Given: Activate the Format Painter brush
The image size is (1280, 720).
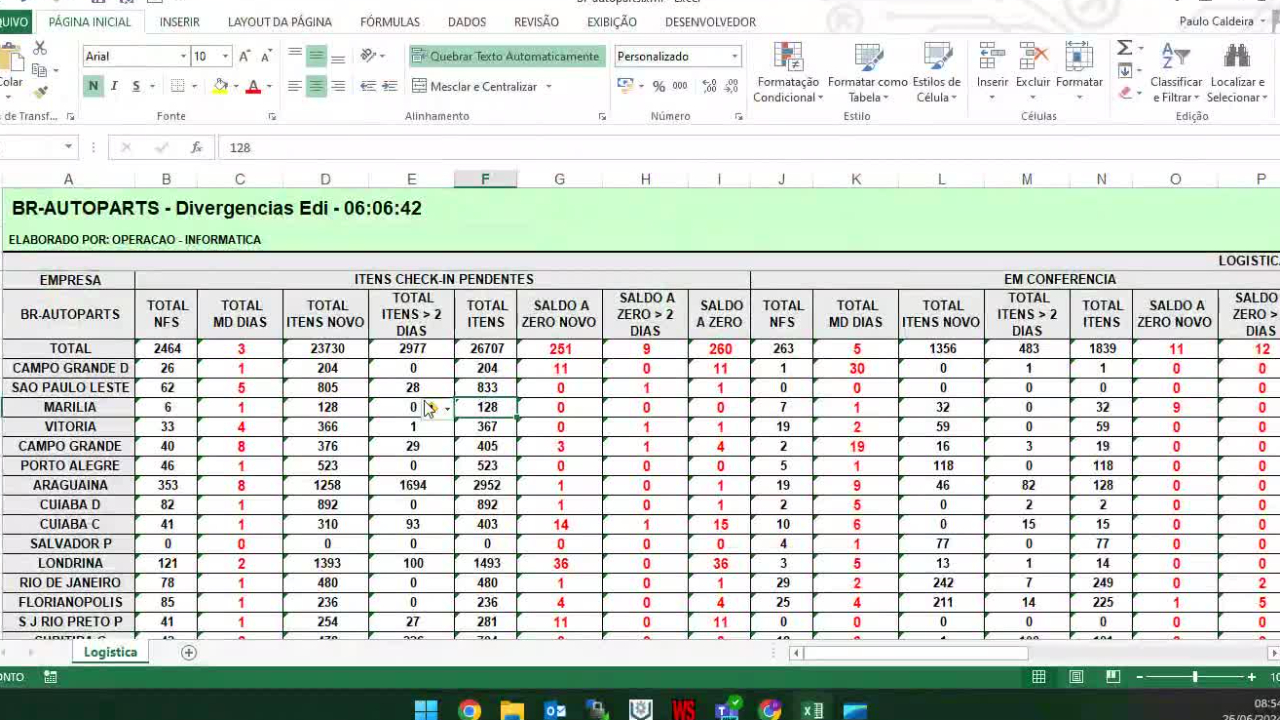Looking at the screenshot, I should pos(40,92).
